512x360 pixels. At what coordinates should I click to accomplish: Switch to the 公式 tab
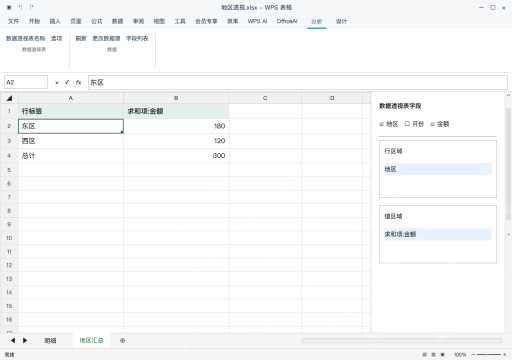point(97,21)
